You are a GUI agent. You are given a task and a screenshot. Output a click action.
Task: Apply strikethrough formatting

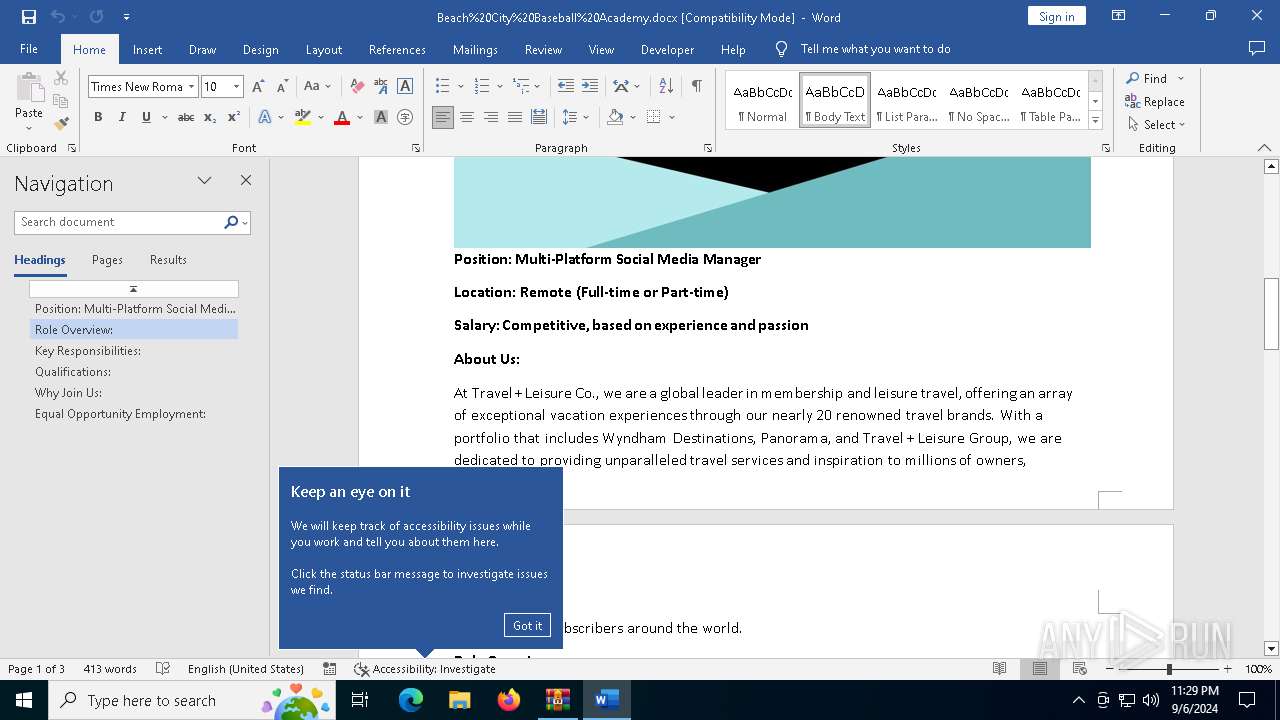click(x=185, y=117)
